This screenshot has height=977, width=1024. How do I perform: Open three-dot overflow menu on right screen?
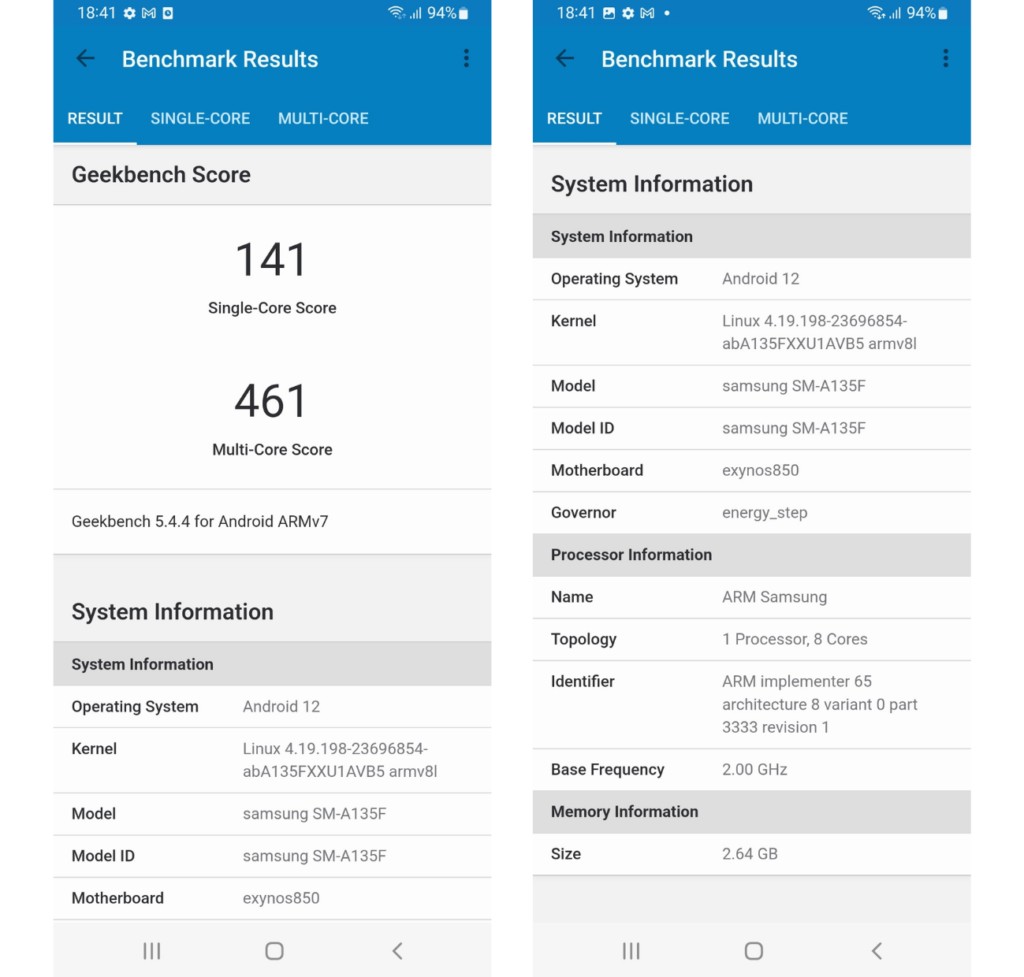click(946, 58)
